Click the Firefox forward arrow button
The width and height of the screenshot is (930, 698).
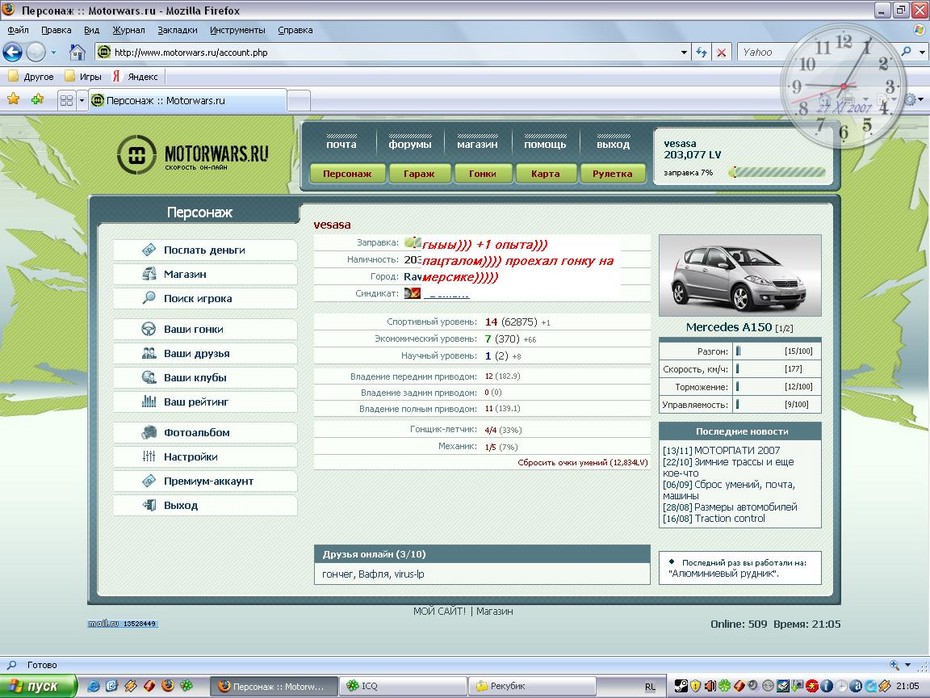[x=36, y=52]
